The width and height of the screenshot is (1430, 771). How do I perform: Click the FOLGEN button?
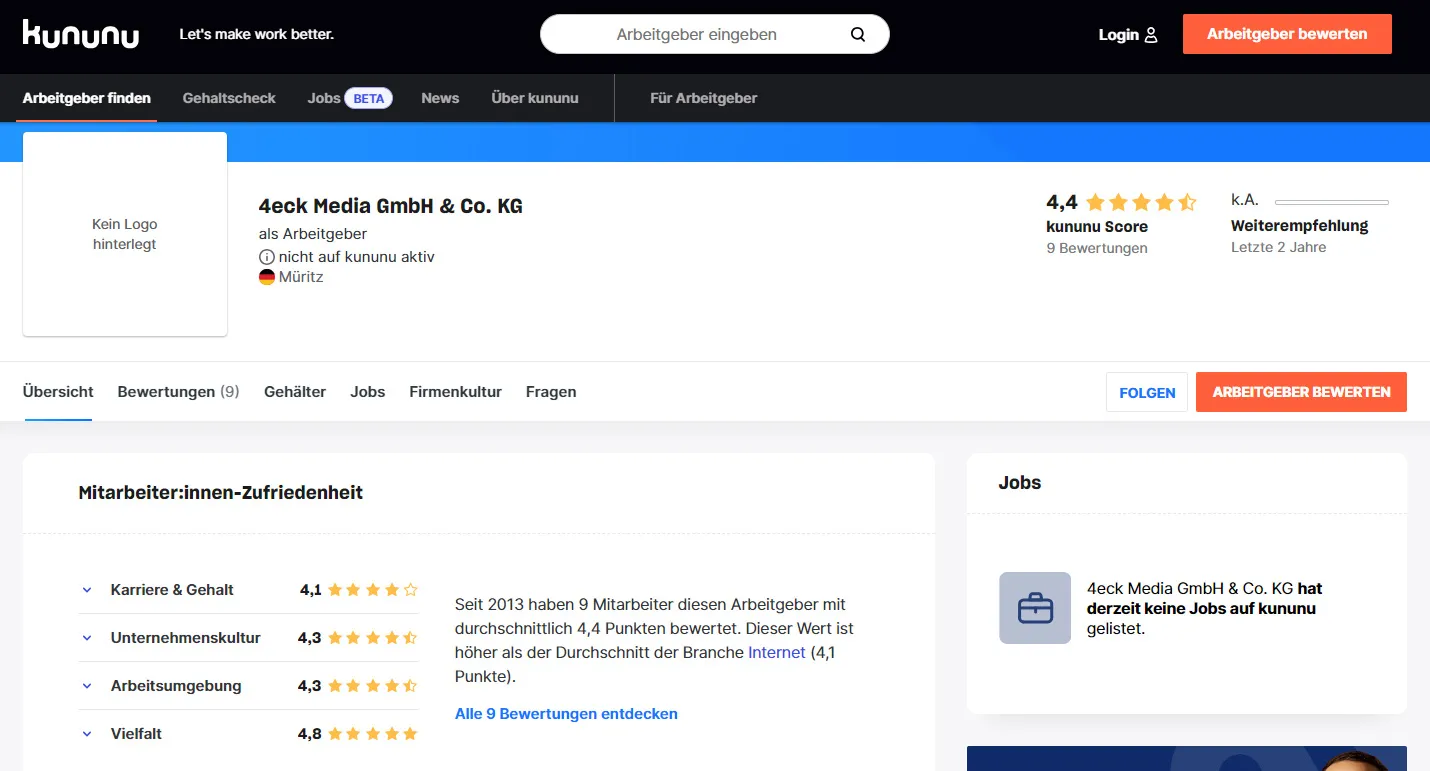tap(1147, 392)
